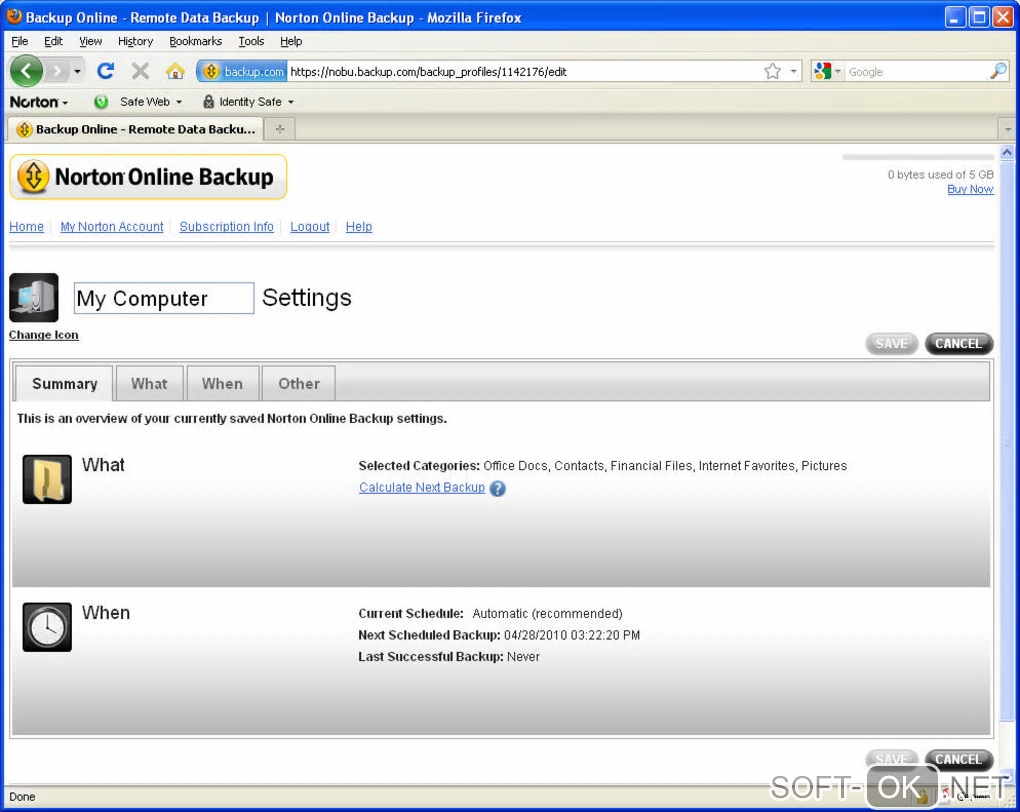Open the Bookmarks menu
The image size is (1020, 812).
coord(195,41)
